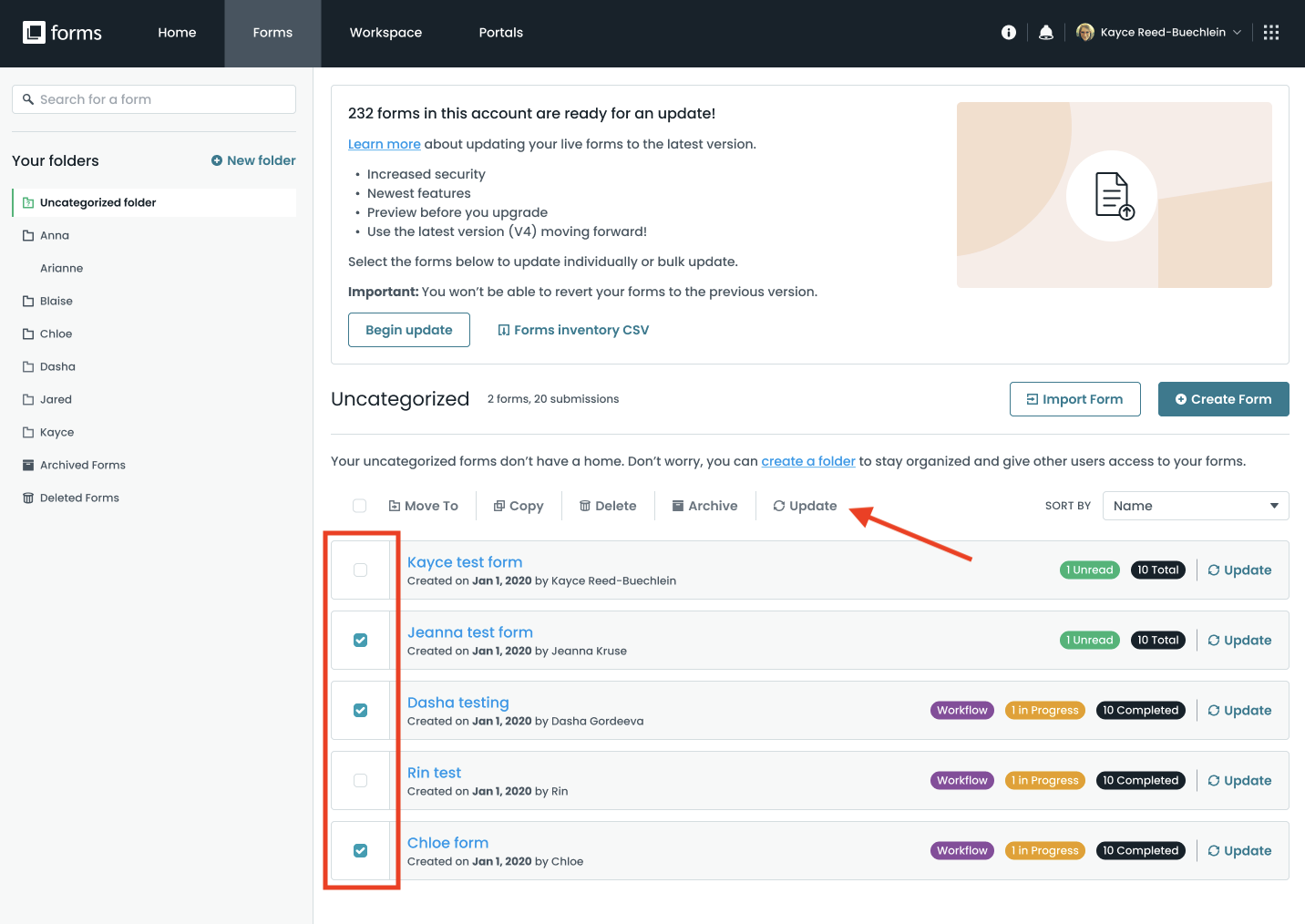Click the Copy toolbar action
Screen dimensions: 1305x924
point(519,506)
